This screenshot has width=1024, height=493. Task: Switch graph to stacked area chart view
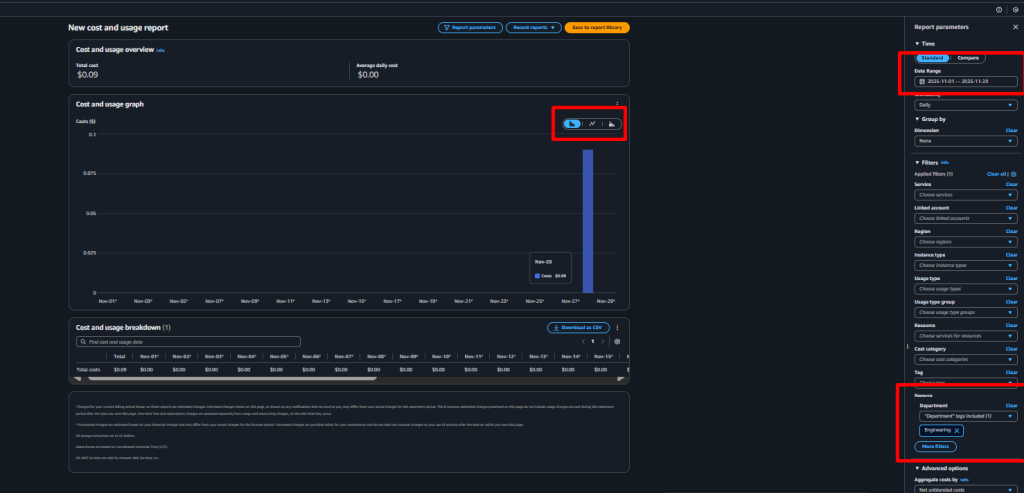point(612,124)
